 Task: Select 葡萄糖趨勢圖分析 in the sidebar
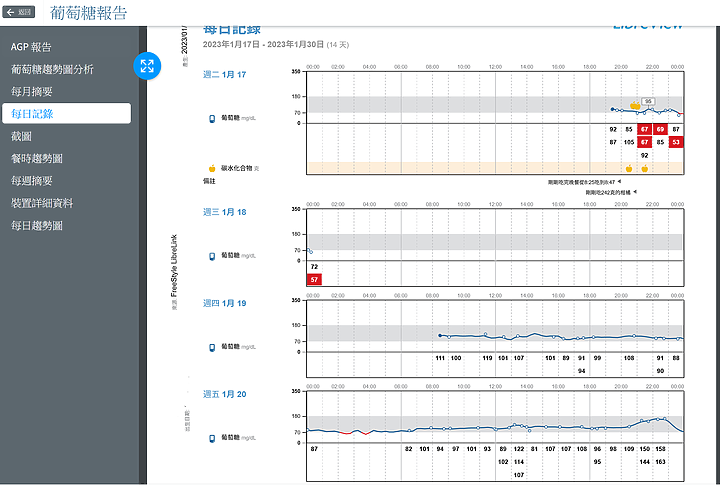coord(52,69)
